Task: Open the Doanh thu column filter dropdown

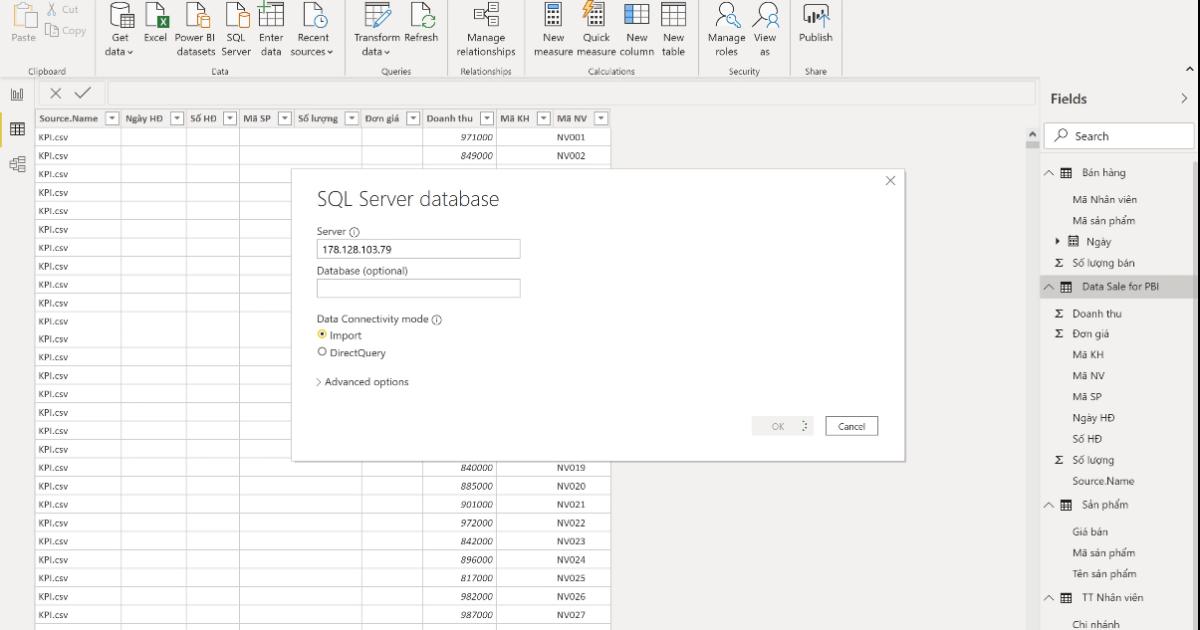Action: click(486, 118)
